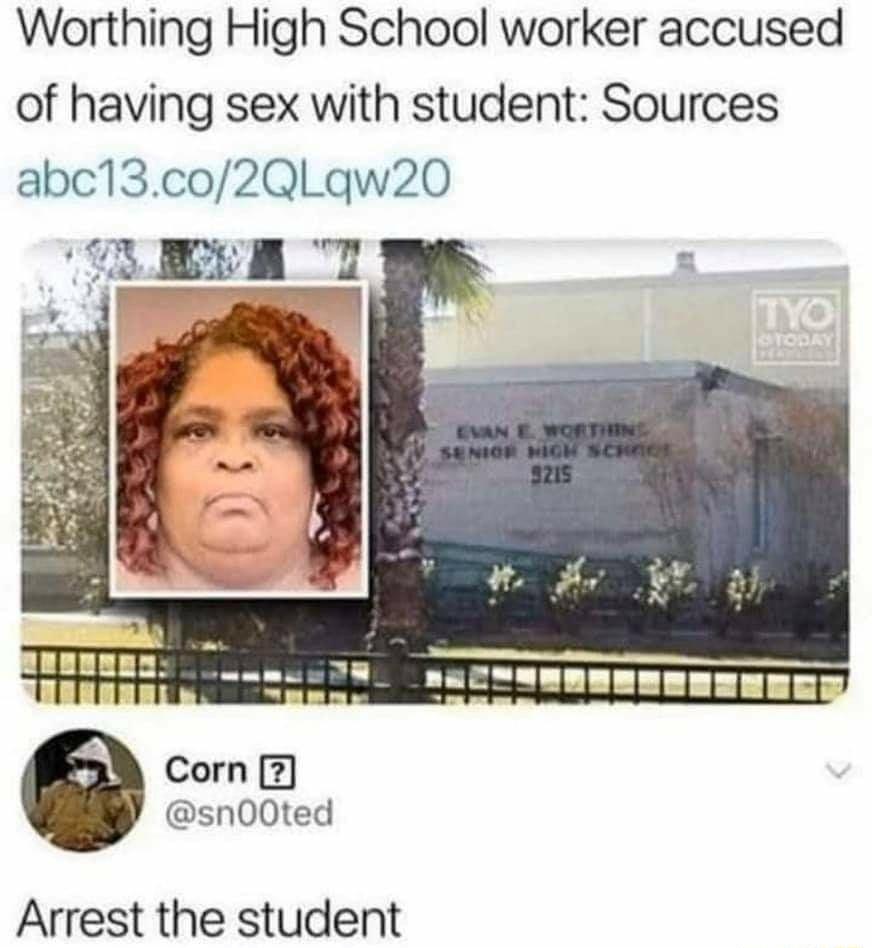Expand the tweet options chevron
Viewport: 872px width, 948px height.
[x=839, y=771]
